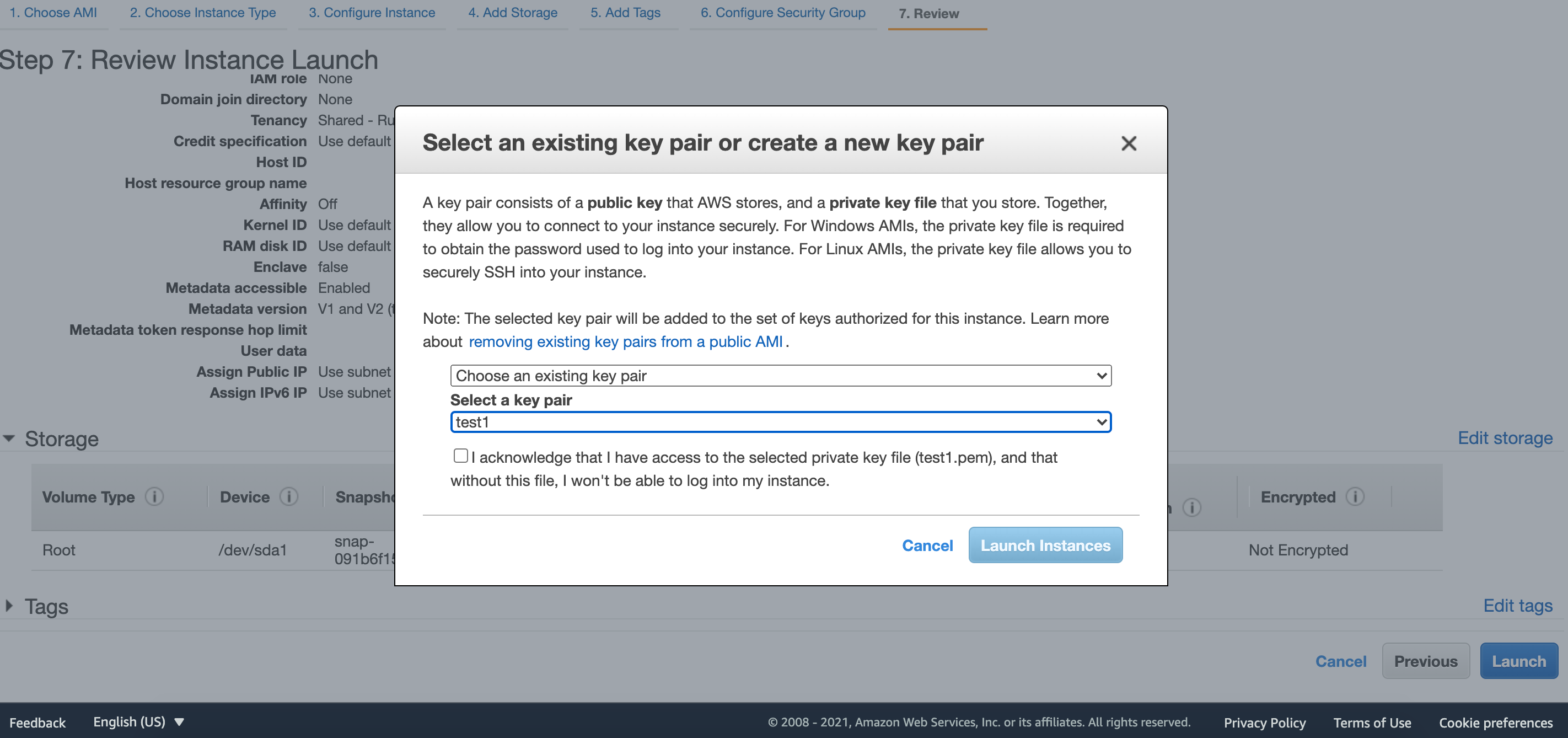This screenshot has height=738, width=1568.
Task: Click info icon beside the dialog's right edge
Action: pyautogui.click(x=1192, y=507)
